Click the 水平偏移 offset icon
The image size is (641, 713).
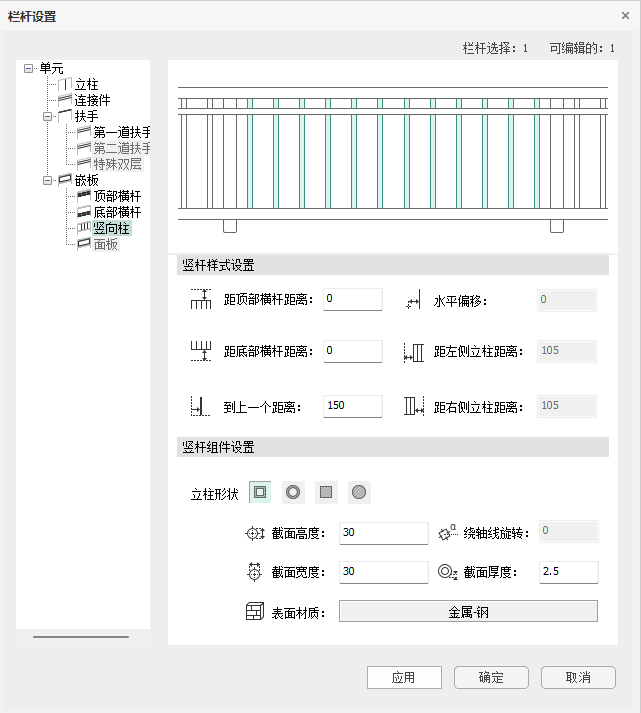pyautogui.click(x=414, y=300)
